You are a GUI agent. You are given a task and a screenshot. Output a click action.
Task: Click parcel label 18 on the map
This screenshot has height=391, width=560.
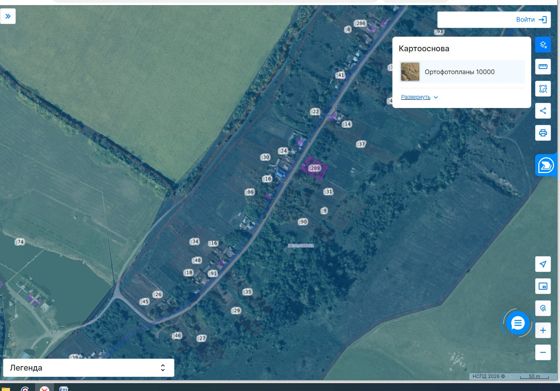pyautogui.click(x=188, y=273)
